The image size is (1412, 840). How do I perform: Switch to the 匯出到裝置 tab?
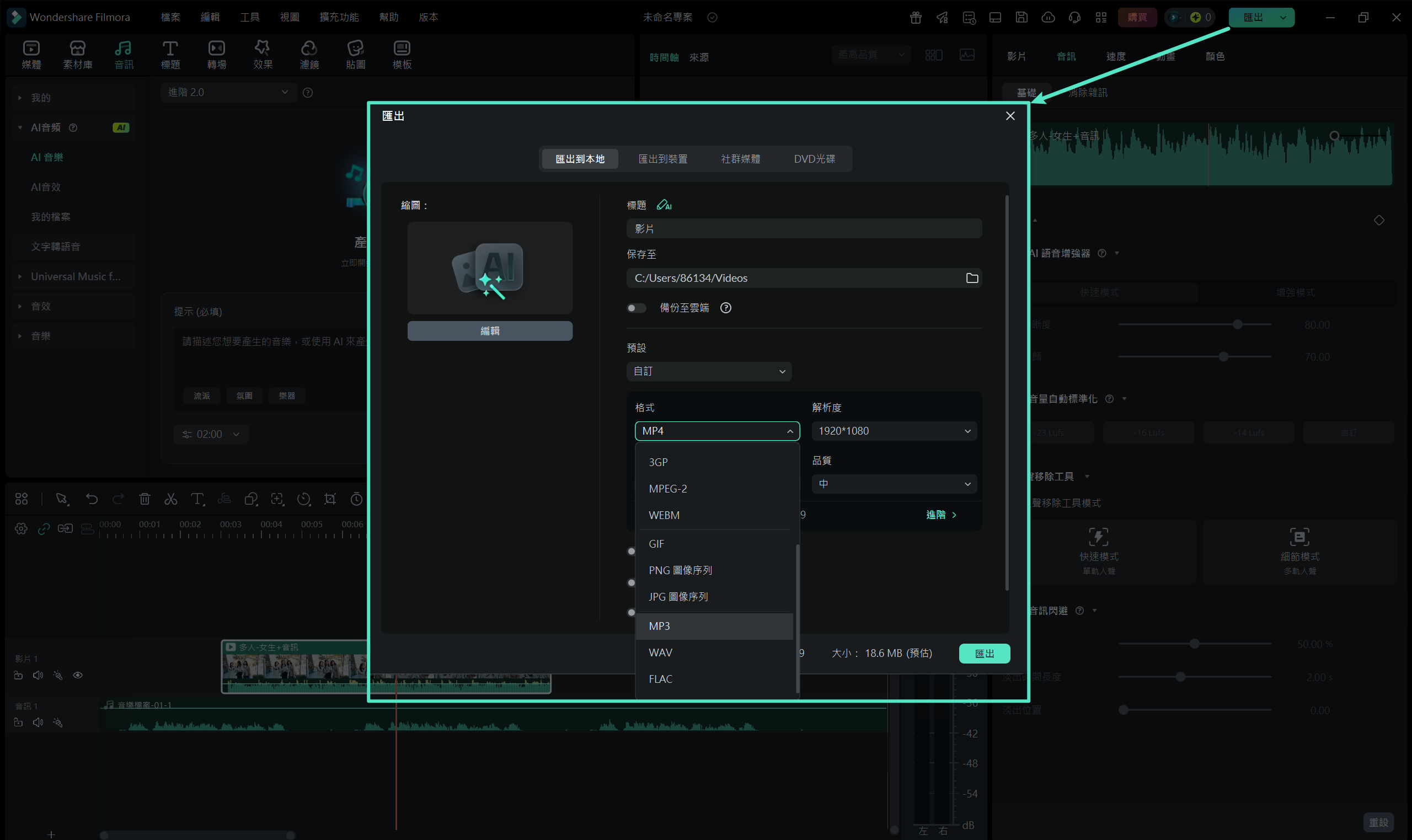(x=663, y=159)
